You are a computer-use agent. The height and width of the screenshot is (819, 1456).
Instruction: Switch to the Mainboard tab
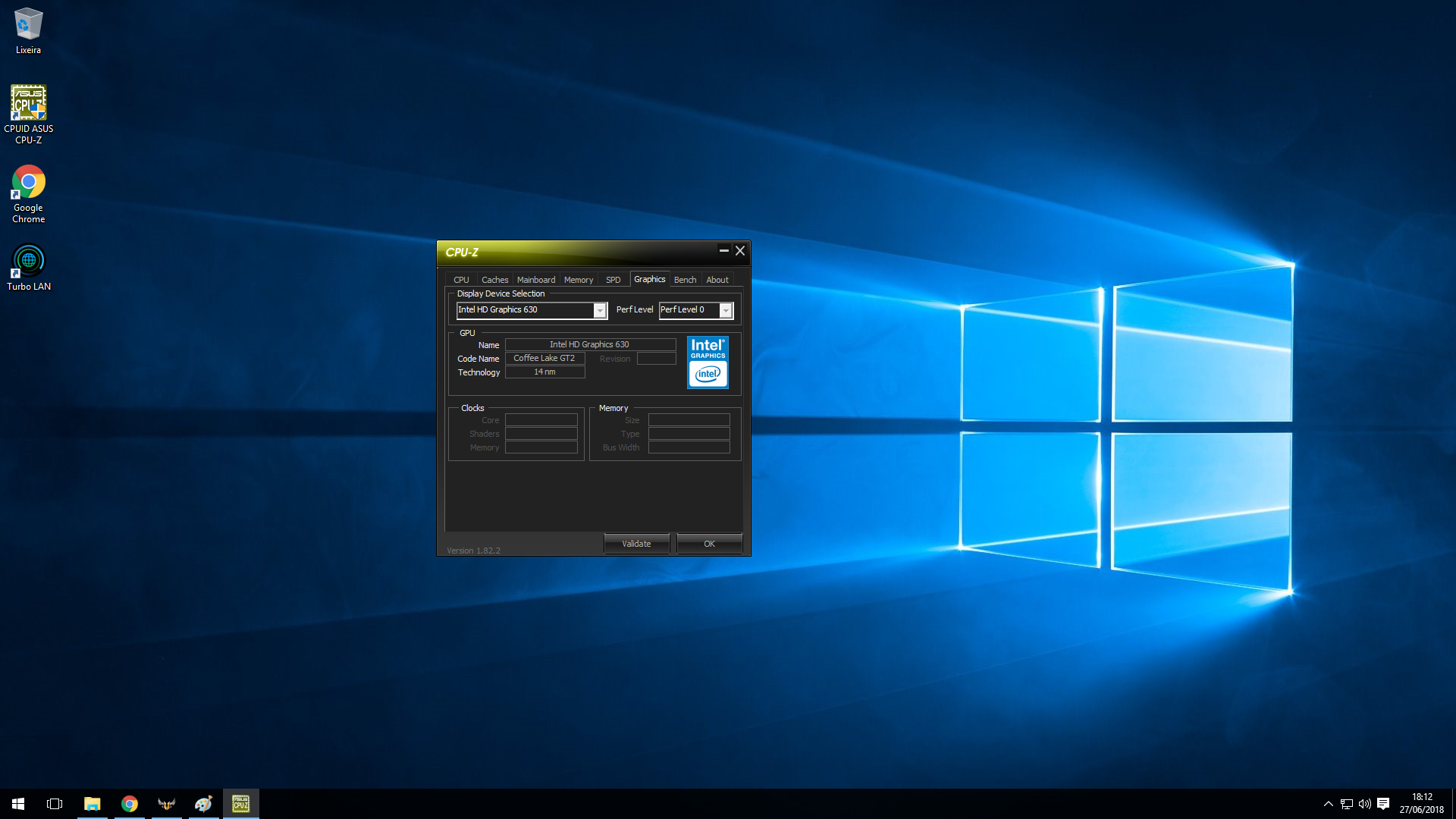[536, 280]
